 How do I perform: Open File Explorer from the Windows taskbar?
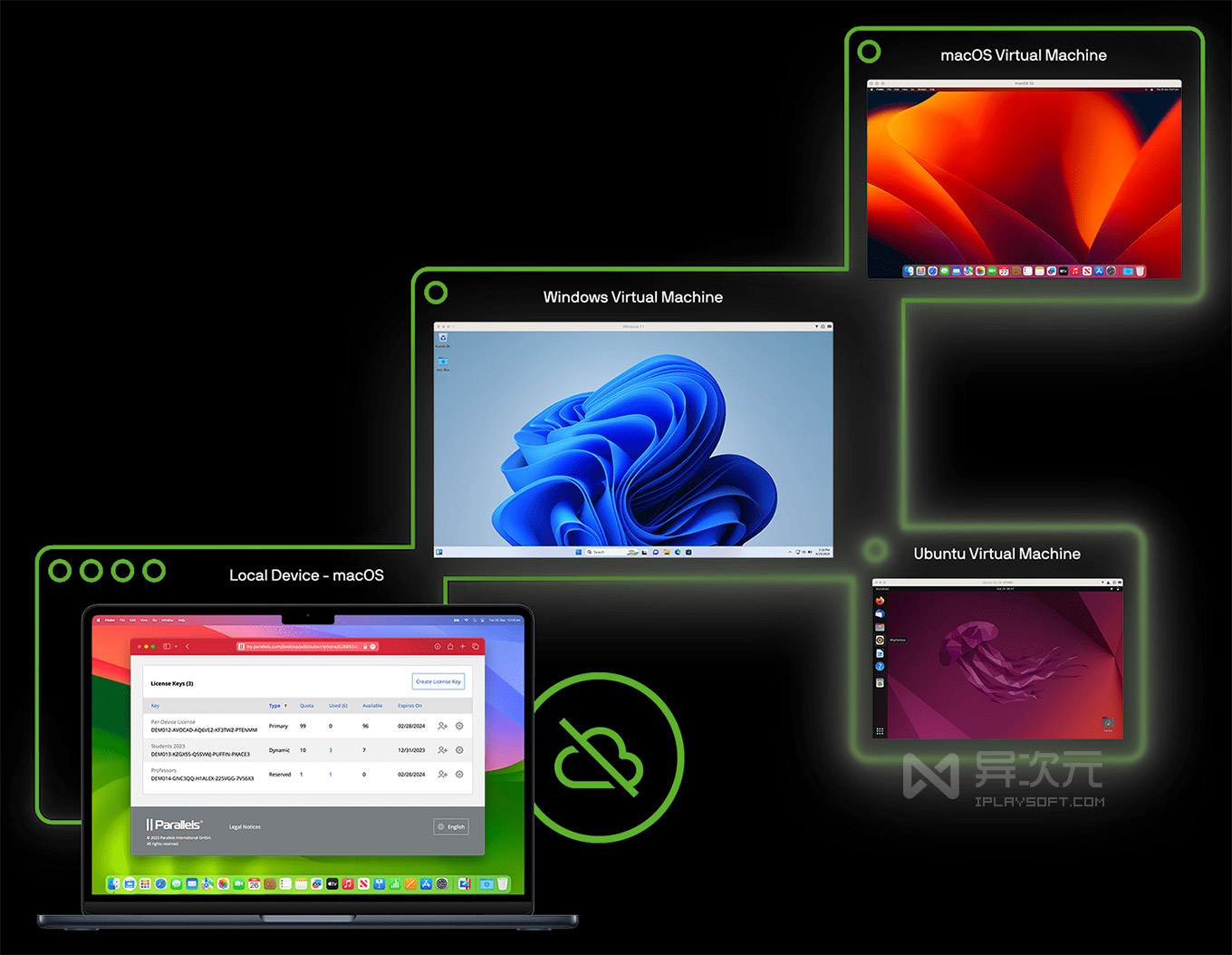click(x=668, y=552)
